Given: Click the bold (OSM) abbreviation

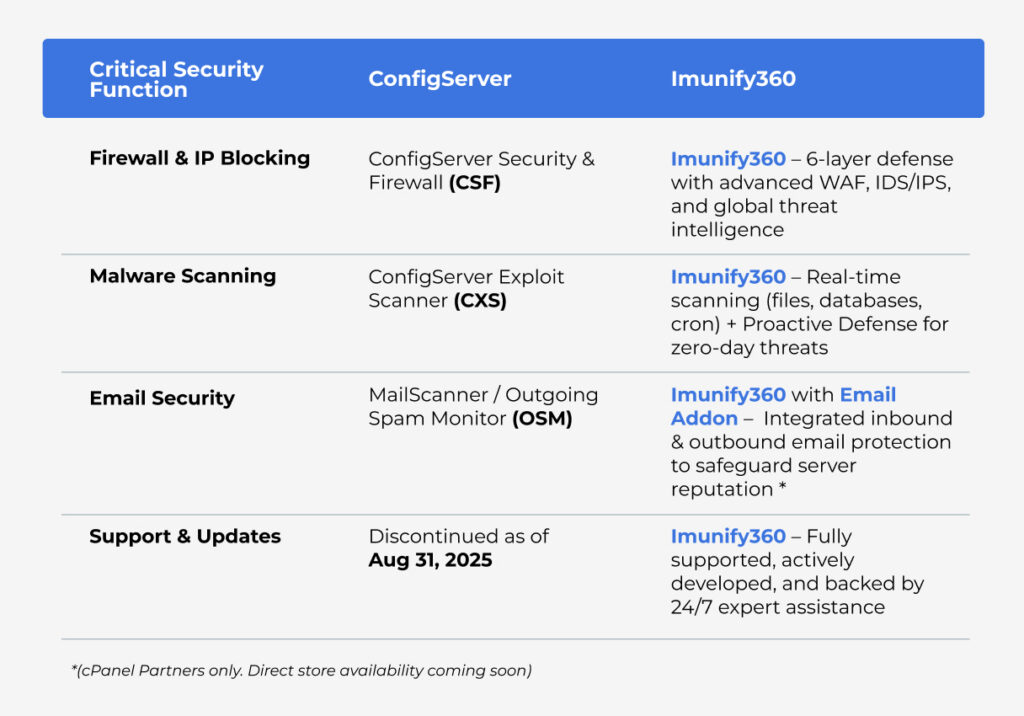Looking at the screenshot, I should pyautogui.click(x=541, y=419).
